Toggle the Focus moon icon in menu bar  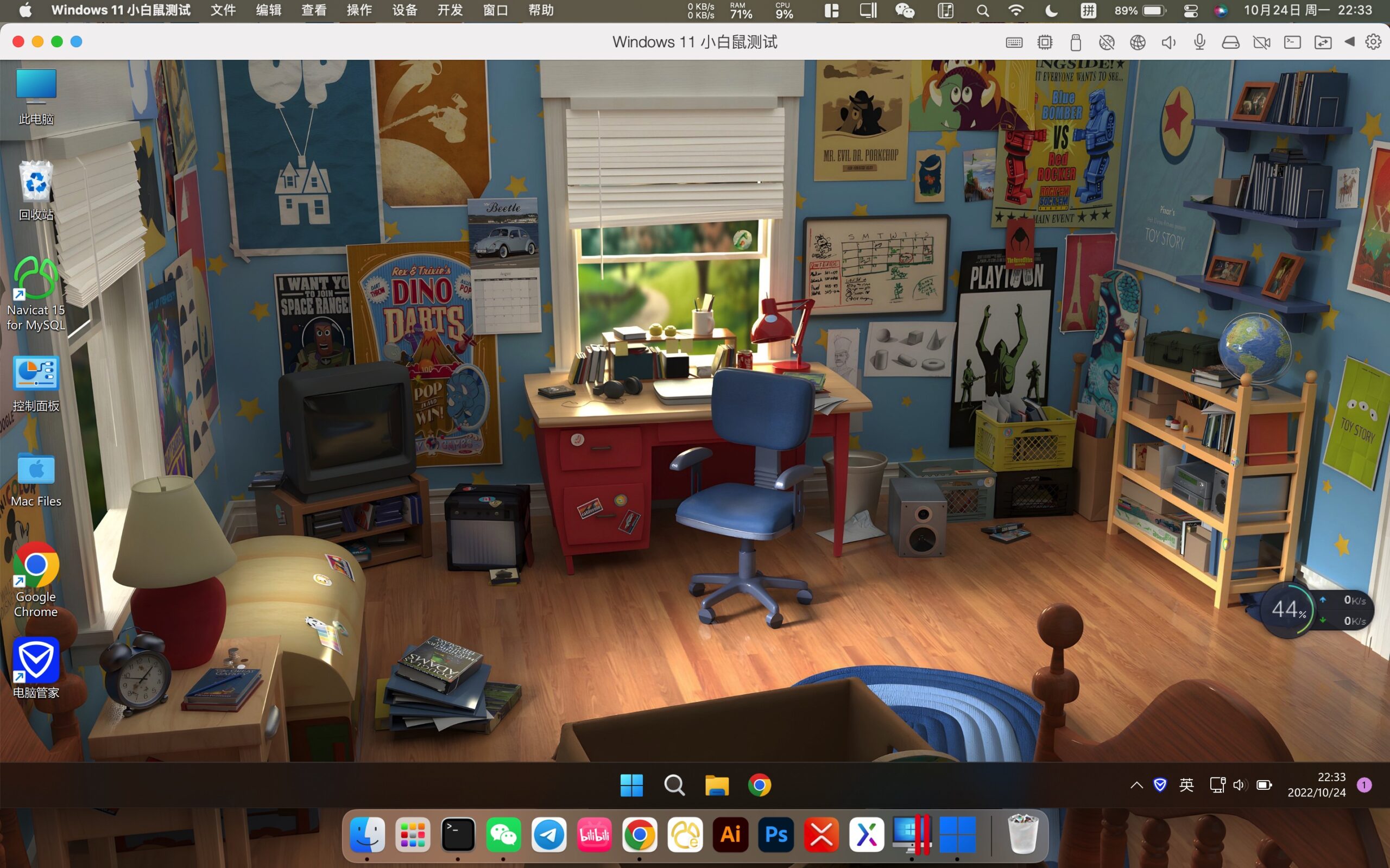point(1051,10)
